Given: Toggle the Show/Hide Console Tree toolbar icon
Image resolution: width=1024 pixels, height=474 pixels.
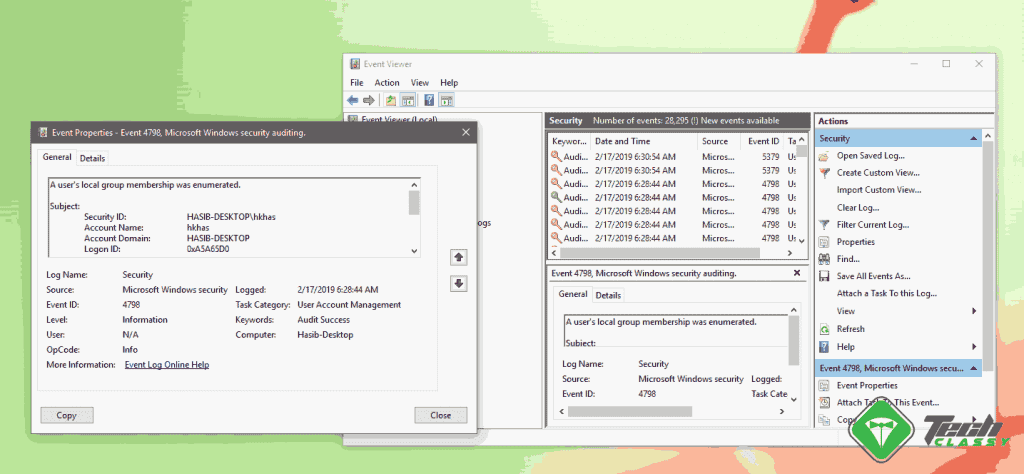Looking at the screenshot, I should click(x=408, y=100).
